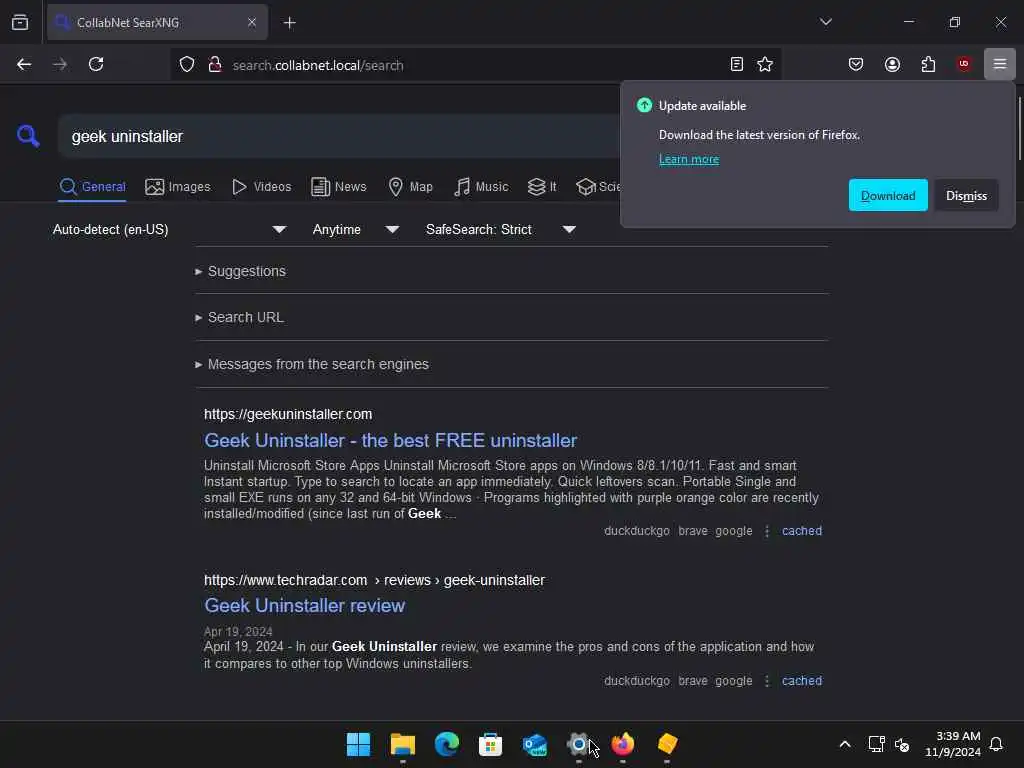The width and height of the screenshot is (1024, 768).
Task: Open a new tab with plus
Action: [289, 23]
